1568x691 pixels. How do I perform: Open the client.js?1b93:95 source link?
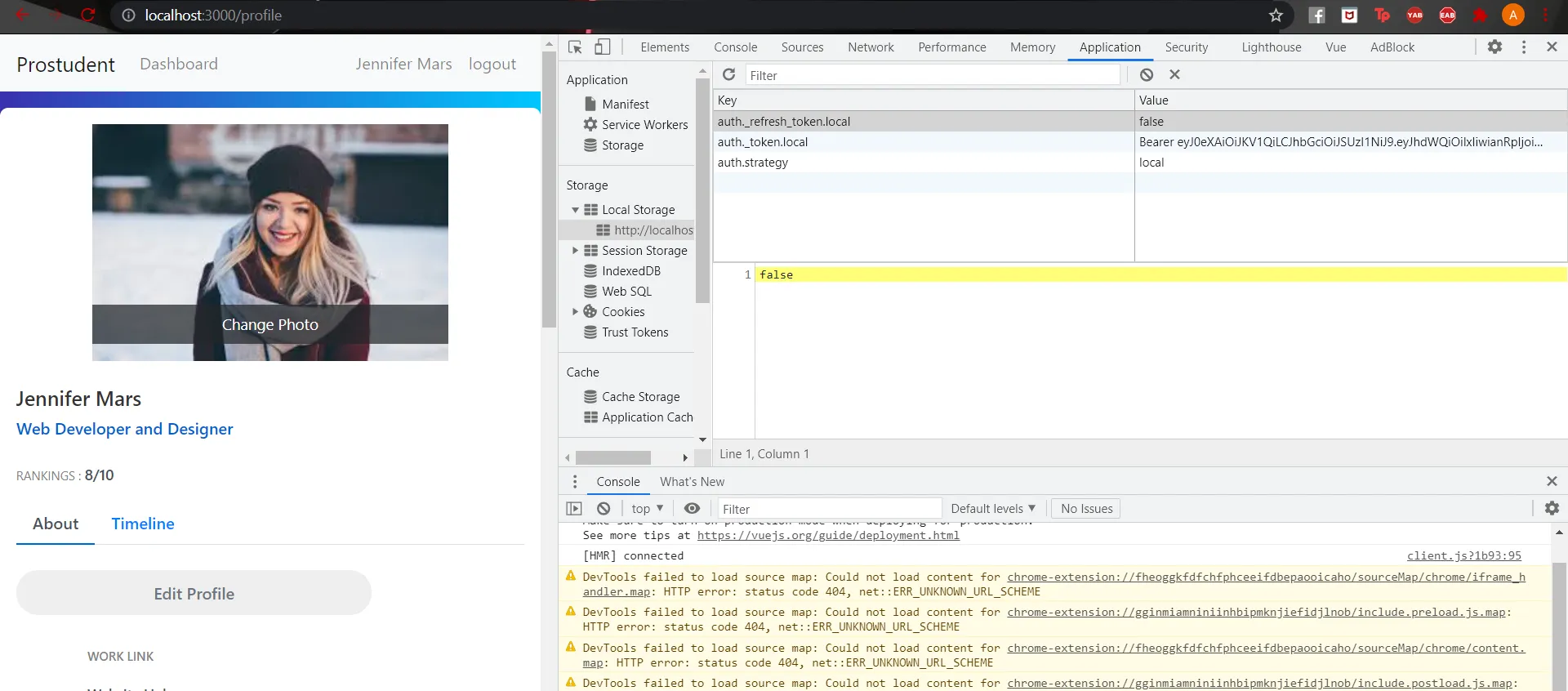coord(1464,556)
